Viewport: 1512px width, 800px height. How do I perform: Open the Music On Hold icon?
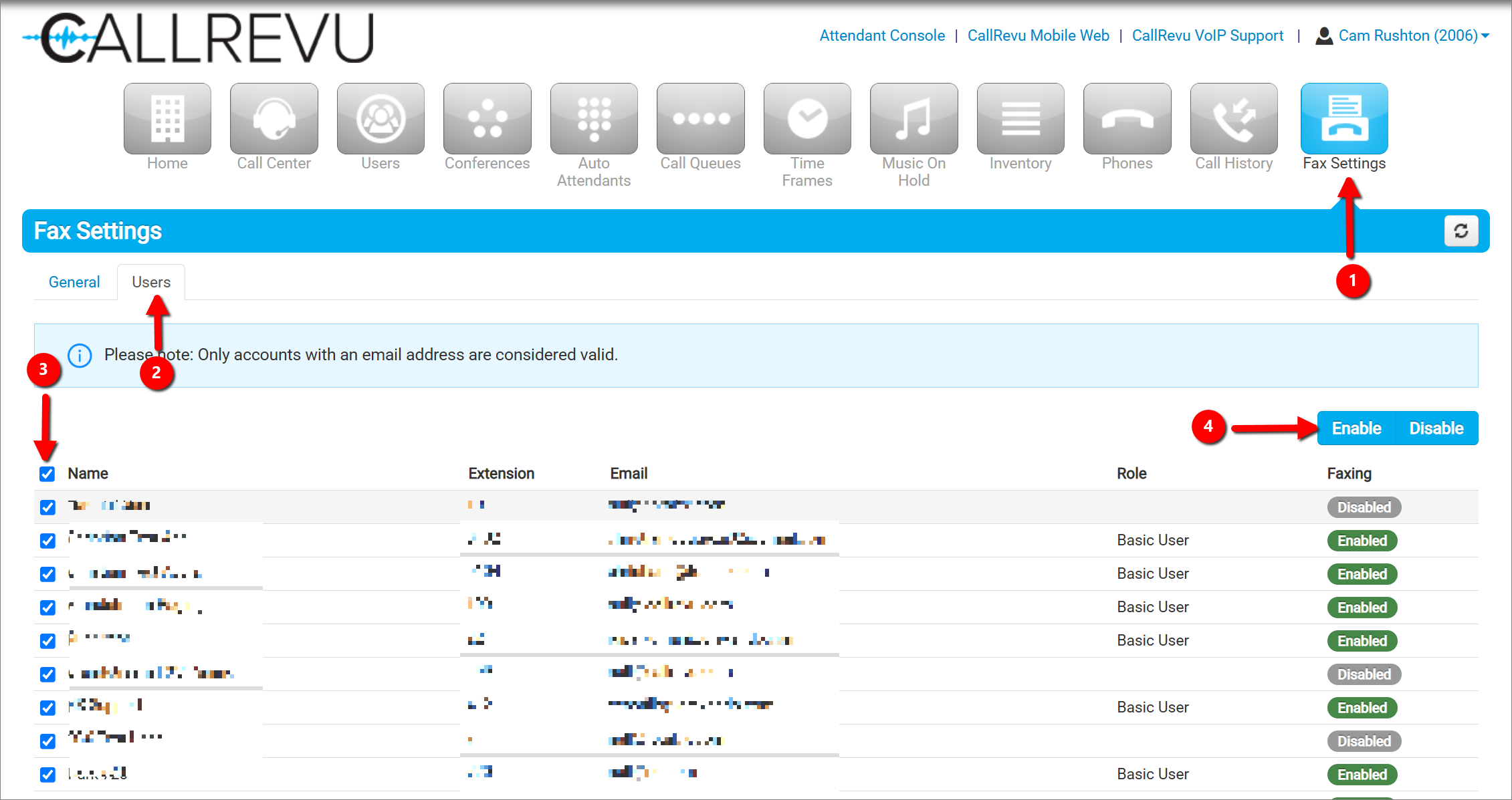pyautogui.click(x=914, y=119)
